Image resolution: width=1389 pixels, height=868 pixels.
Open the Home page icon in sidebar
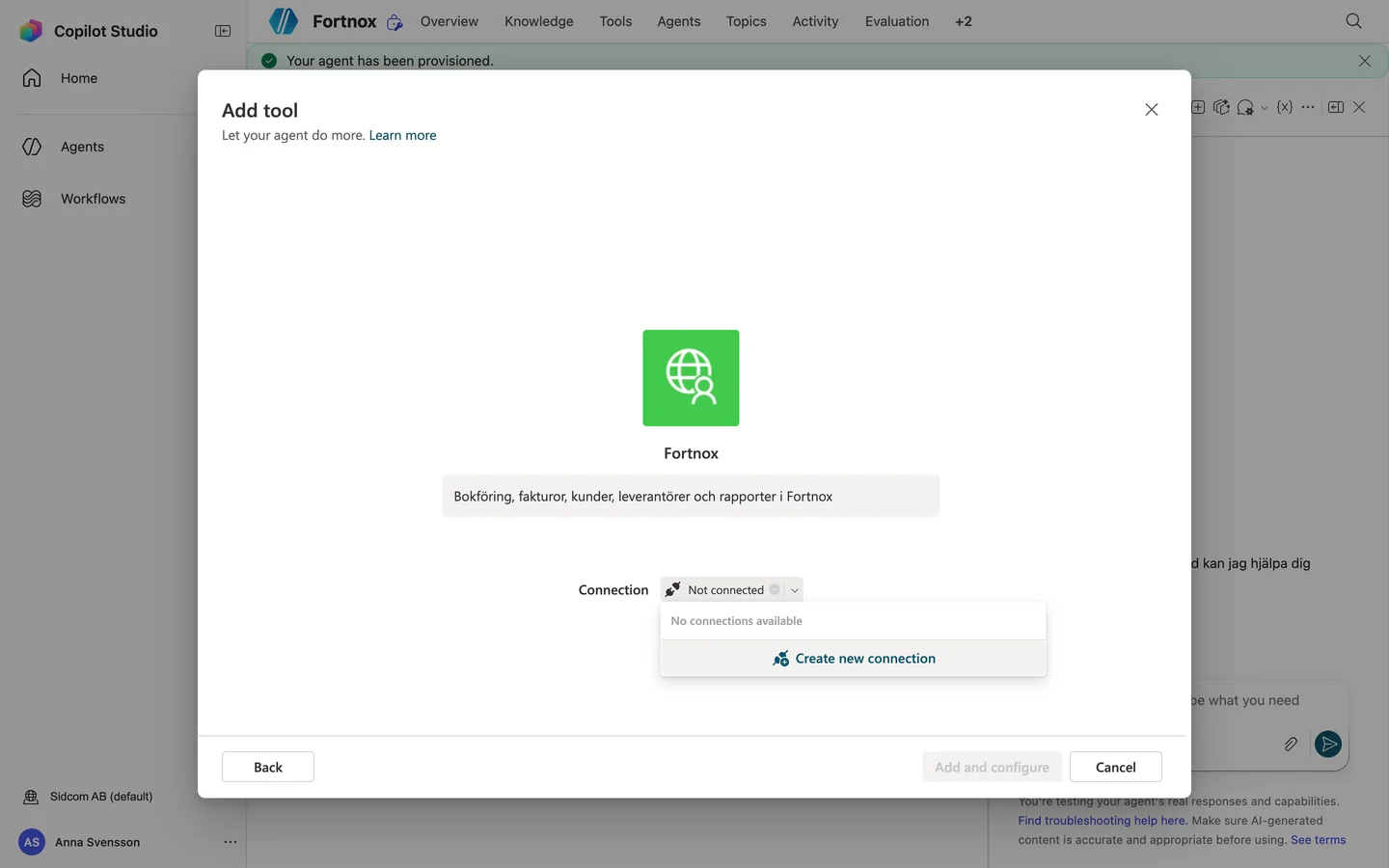coord(32,78)
